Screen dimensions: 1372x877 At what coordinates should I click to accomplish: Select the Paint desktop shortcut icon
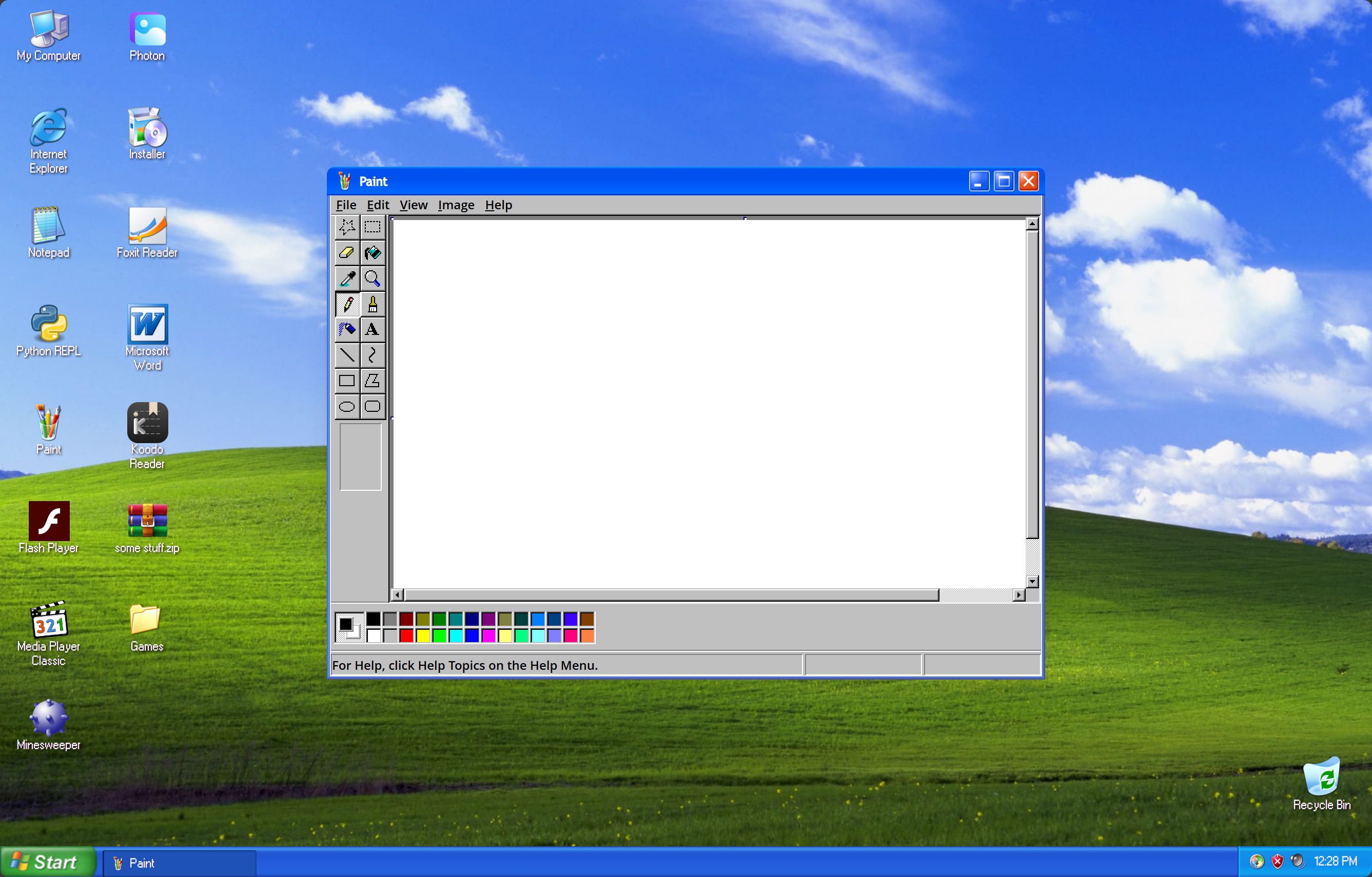[x=48, y=430]
